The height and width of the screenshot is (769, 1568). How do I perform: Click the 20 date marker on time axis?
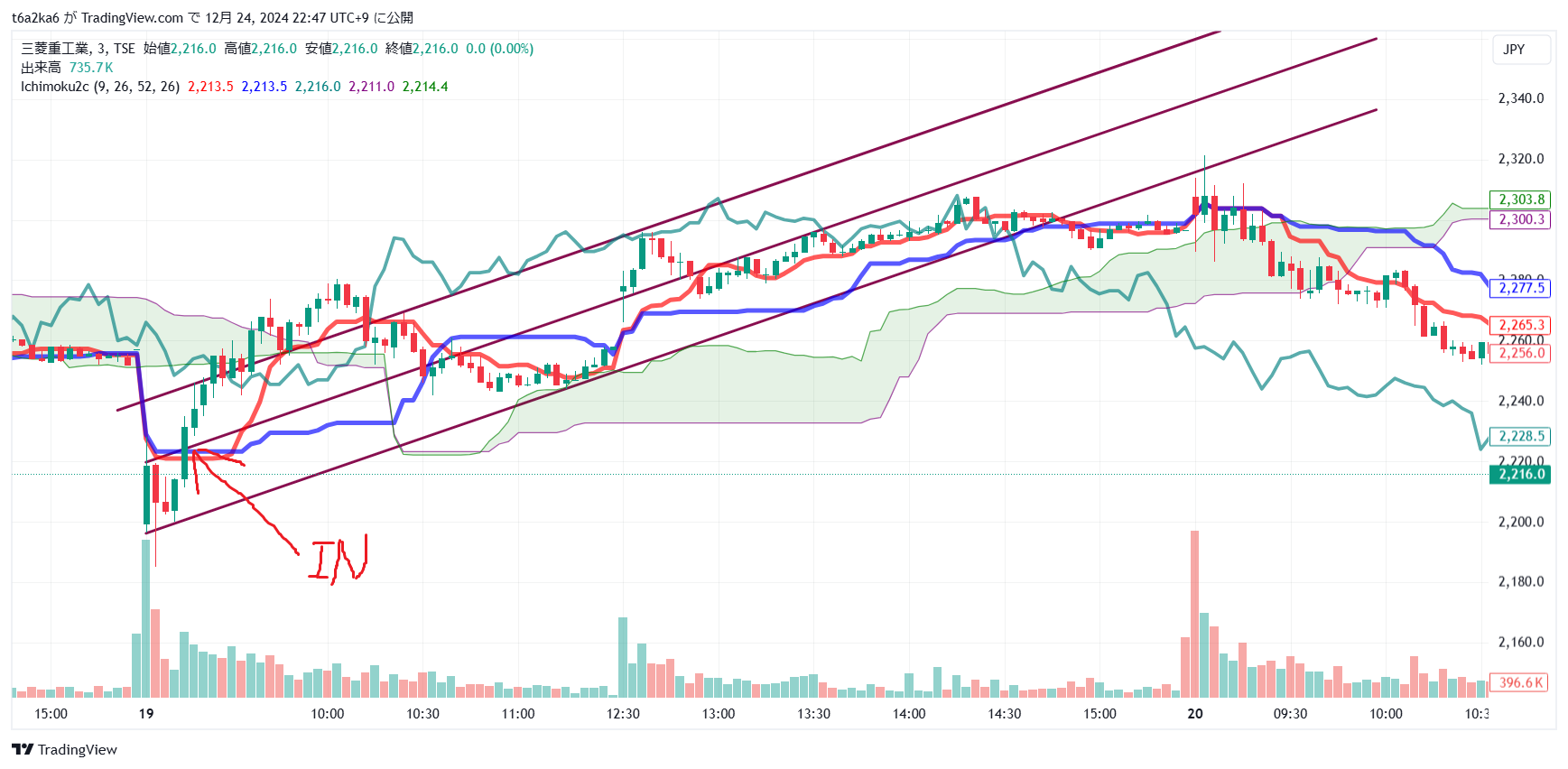[x=1195, y=714]
